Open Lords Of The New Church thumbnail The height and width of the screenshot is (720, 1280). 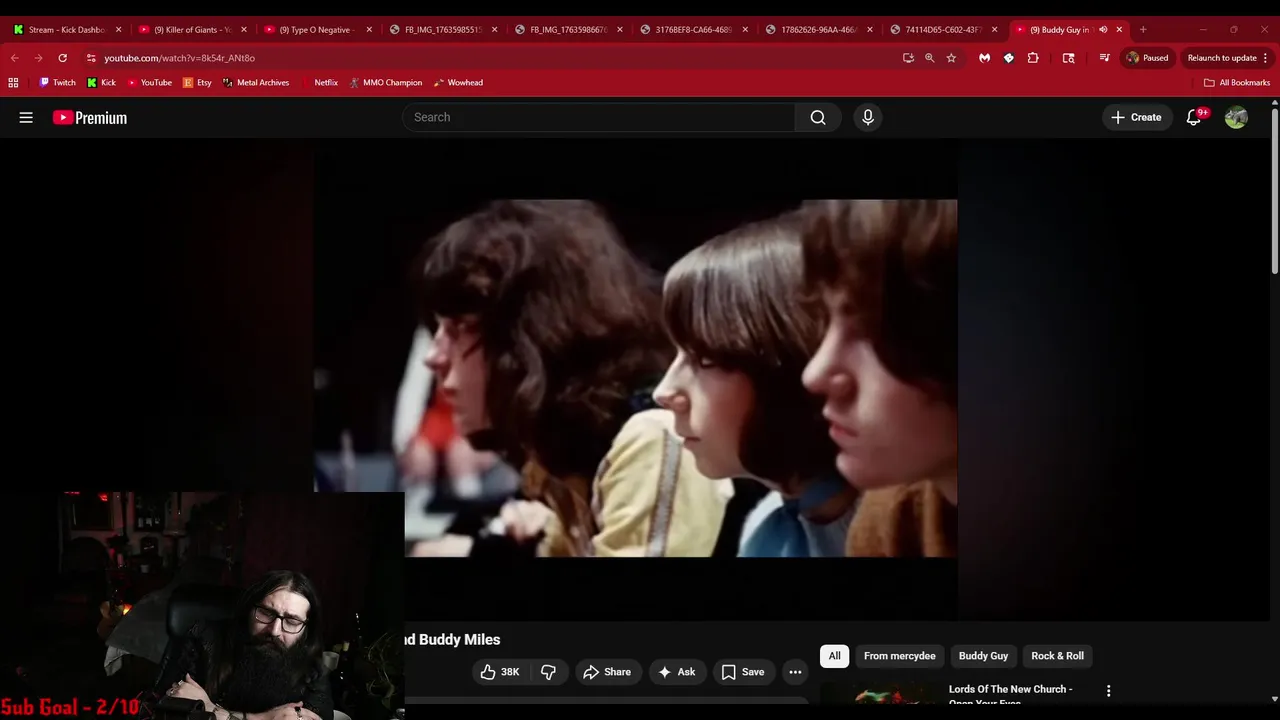click(881, 693)
